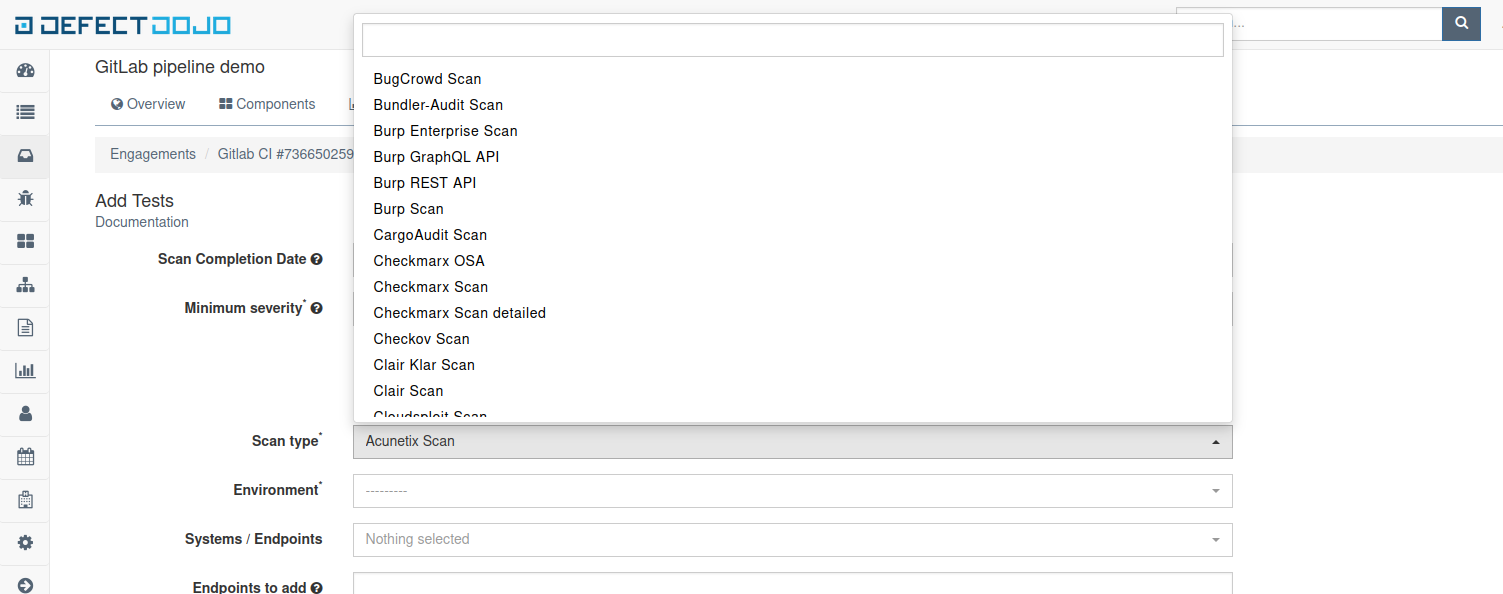The height and width of the screenshot is (594, 1503).
Task: Select the bug icon for Findings
Action: pyautogui.click(x=24, y=198)
